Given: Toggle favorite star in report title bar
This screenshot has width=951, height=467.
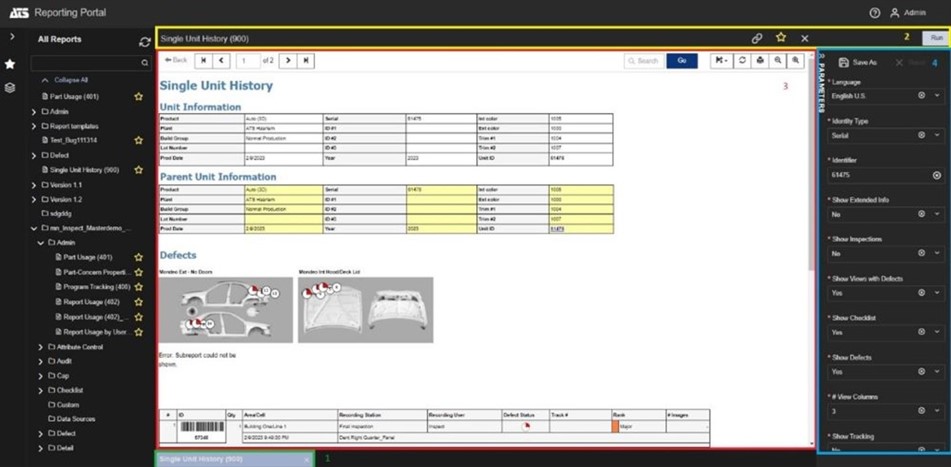Looking at the screenshot, I should [781, 38].
